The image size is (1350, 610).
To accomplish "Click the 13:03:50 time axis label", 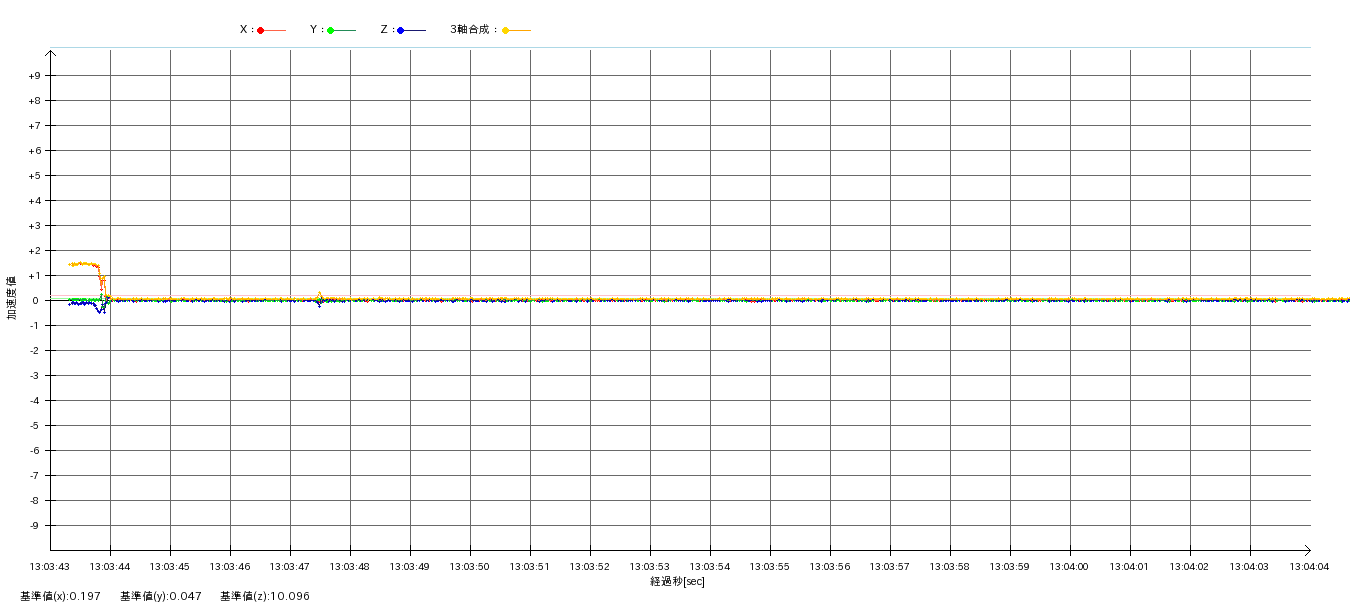I will click(x=470, y=567).
